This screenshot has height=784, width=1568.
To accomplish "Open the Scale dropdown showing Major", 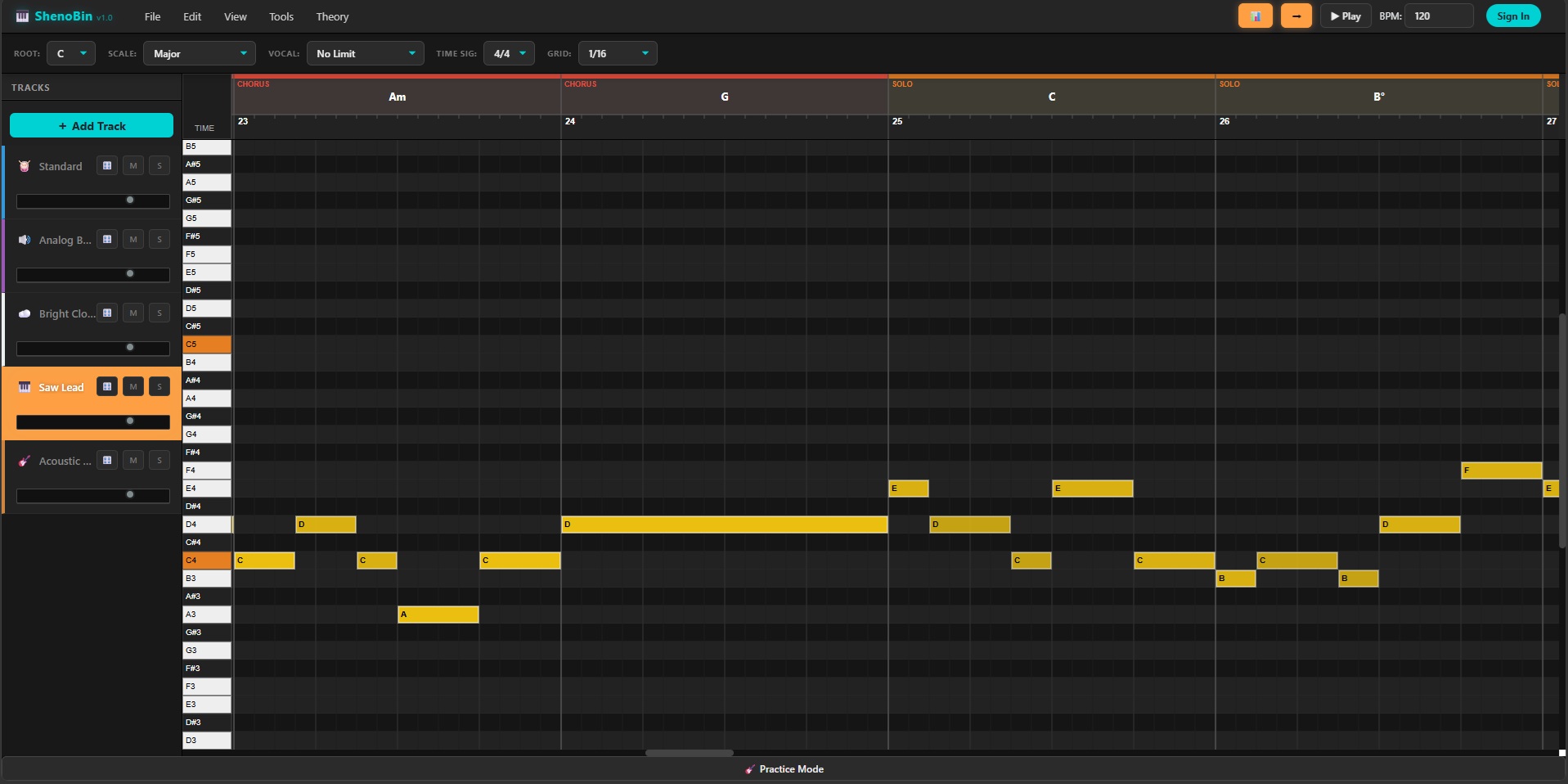I will pos(200,53).
